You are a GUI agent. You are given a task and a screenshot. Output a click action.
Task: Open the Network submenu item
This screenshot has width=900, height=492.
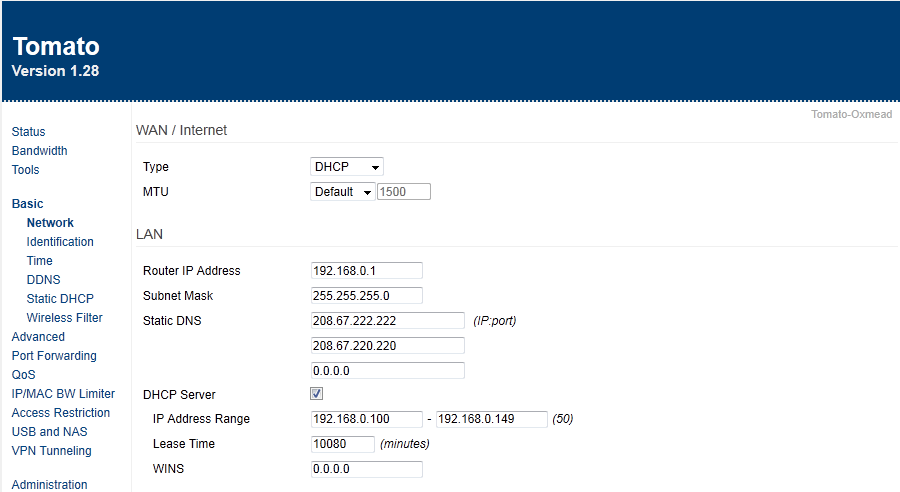pyautogui.click(x=50, y=222)
